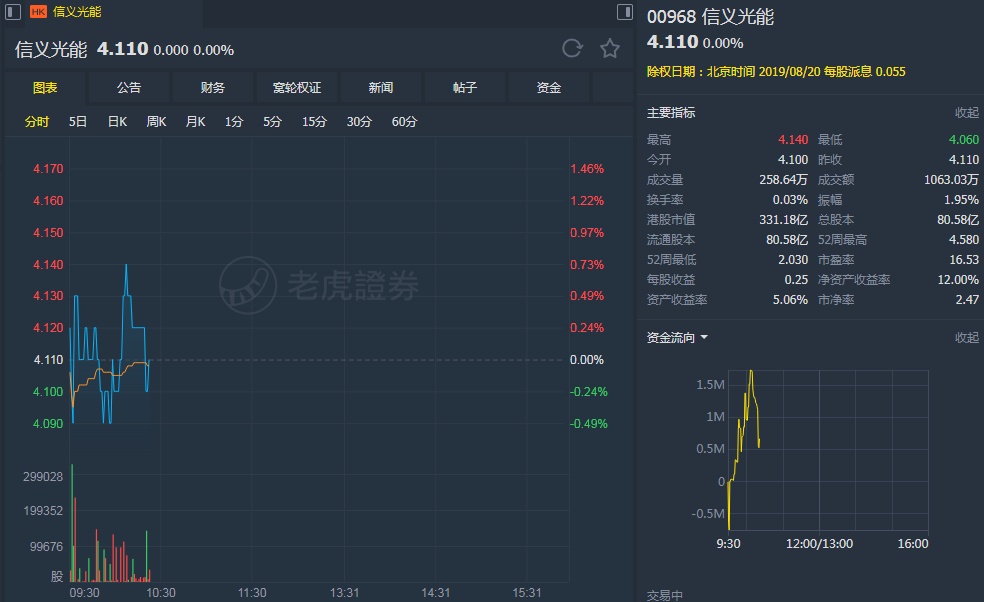Click the 信义光能 tab title at top
The height and width of the screenshot is (602, 984).
(x=77, y=12)
